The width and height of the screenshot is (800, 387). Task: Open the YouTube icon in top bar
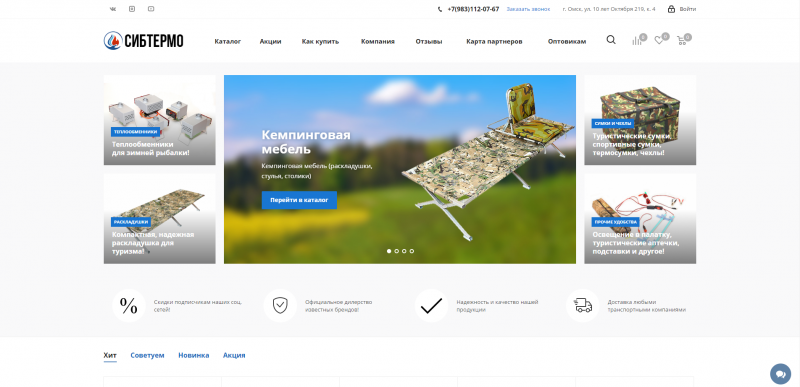pos(151,9)
